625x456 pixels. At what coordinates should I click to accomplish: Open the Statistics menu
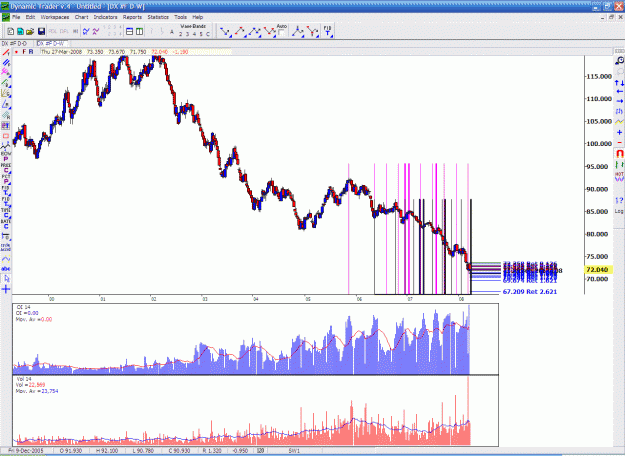[x=158, y=17]
